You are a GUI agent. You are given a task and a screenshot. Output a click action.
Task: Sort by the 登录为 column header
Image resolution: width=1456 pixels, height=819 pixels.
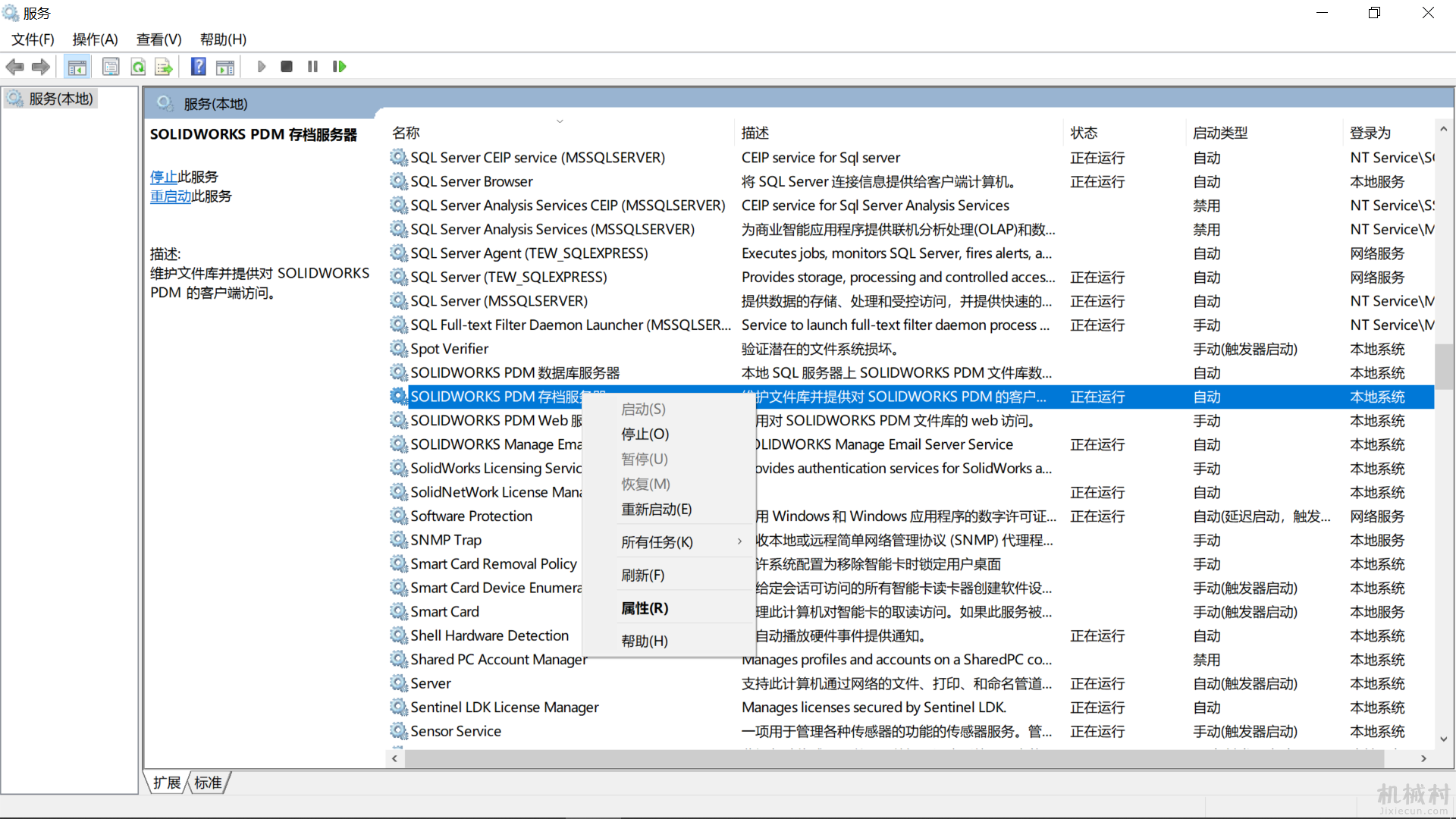[1389, 133]
